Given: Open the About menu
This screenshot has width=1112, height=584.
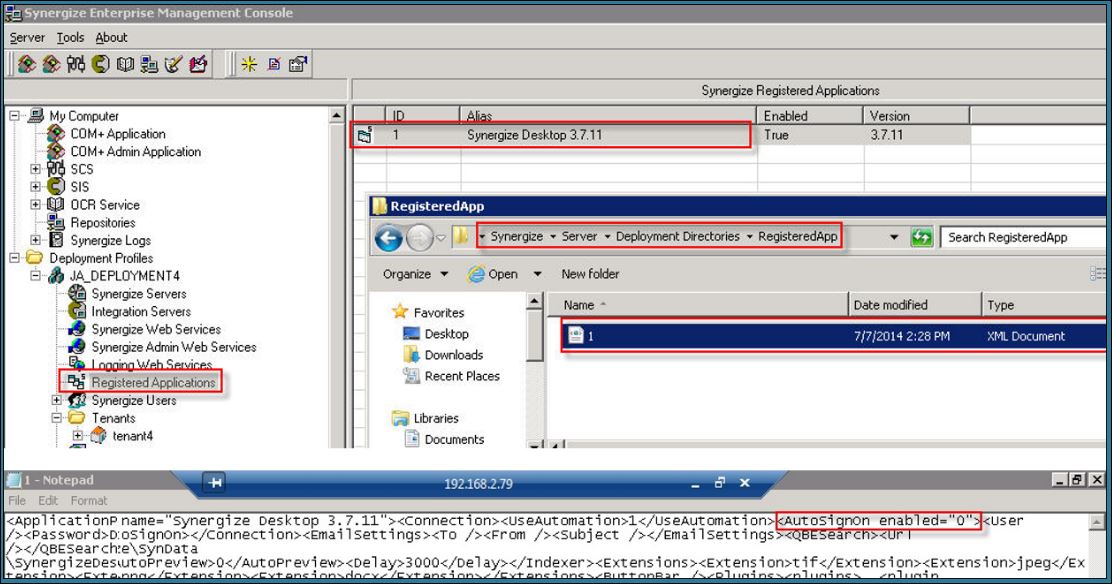Looking at the screenshot, I should click(111, 38).
